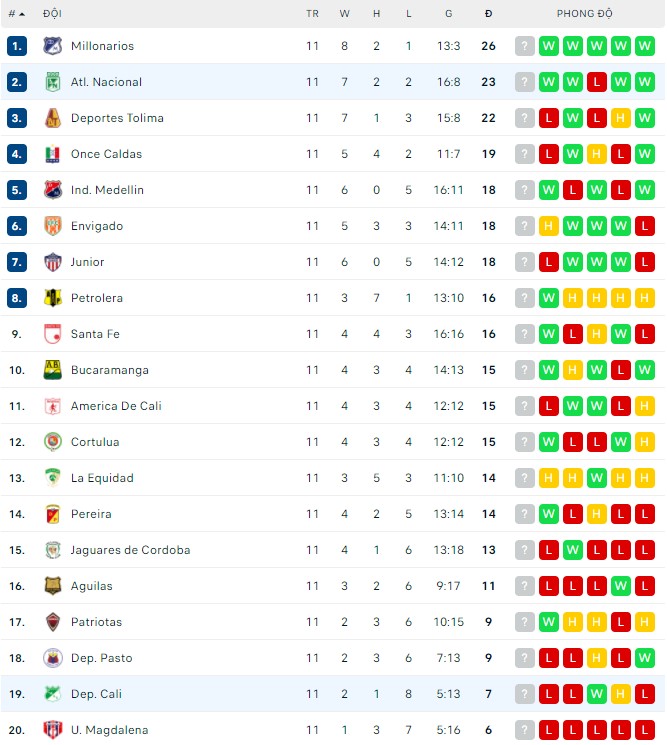Screen dimensions: 667x745
Task: Sort table by the G goals header
Action: tap(448, 14)
